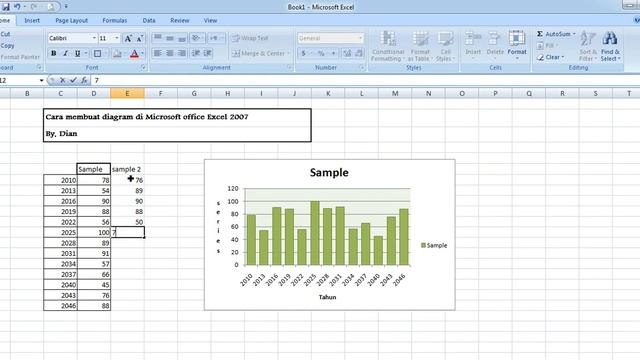
Task: Align text to the top
Action: click(x=158, y=38)
